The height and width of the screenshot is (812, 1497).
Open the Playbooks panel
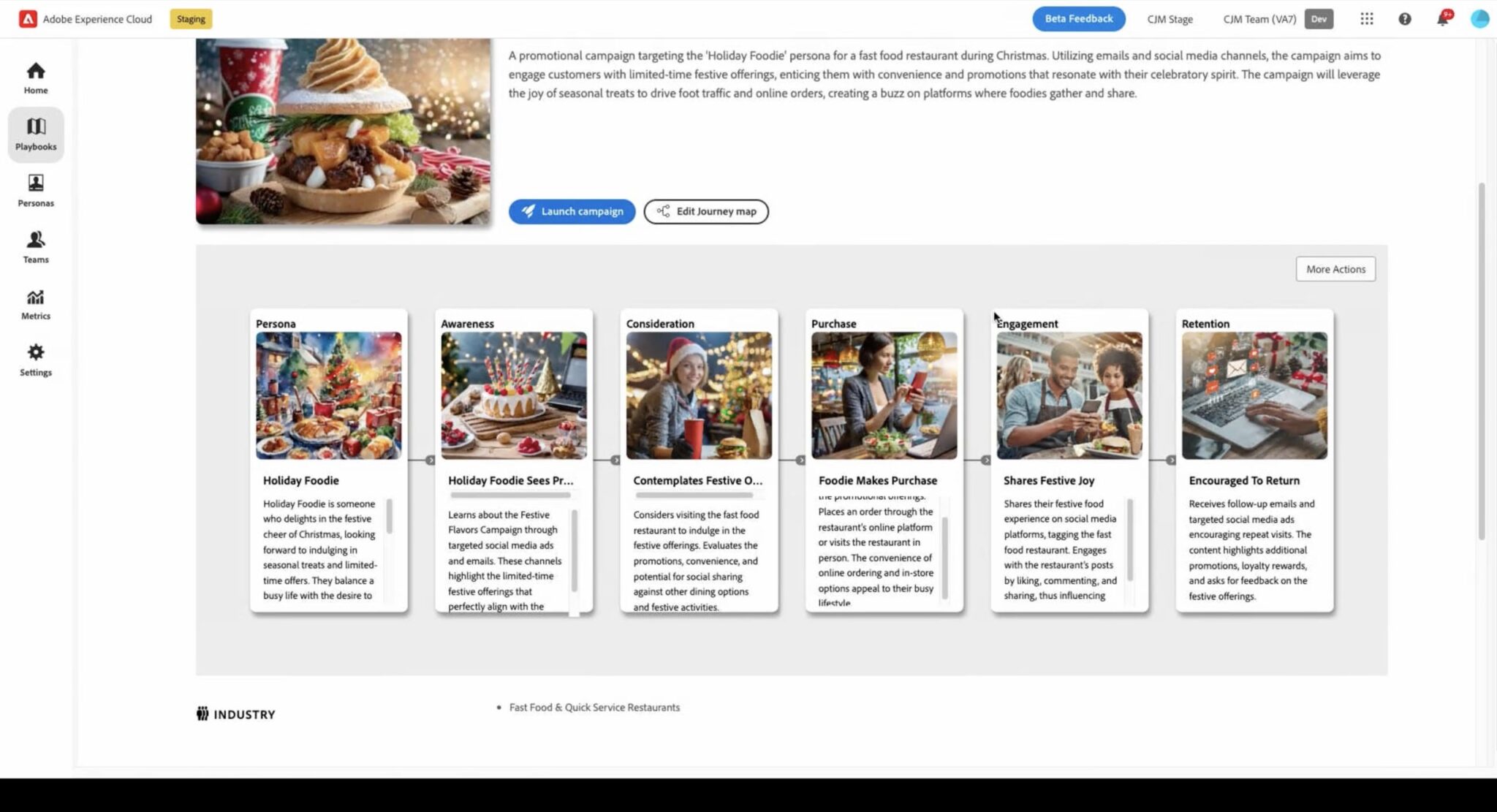36,132
